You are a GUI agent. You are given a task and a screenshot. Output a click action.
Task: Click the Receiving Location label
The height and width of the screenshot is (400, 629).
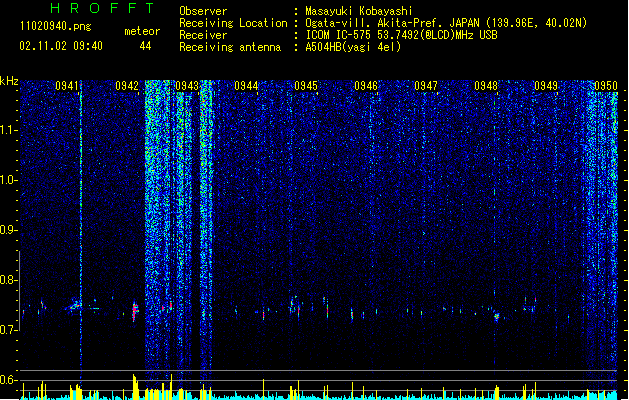point(233,23)
